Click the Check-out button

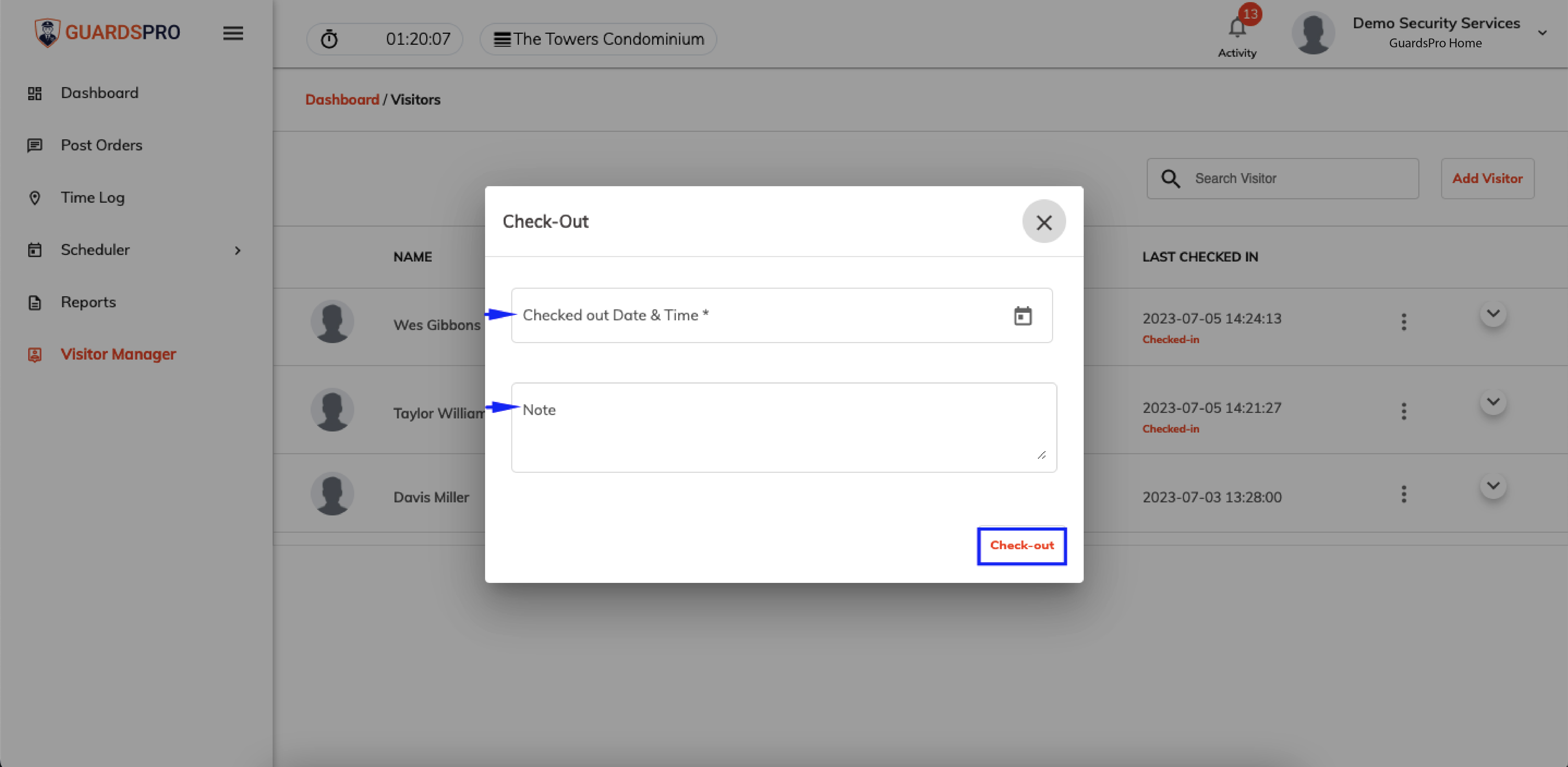coord(1021,546)
